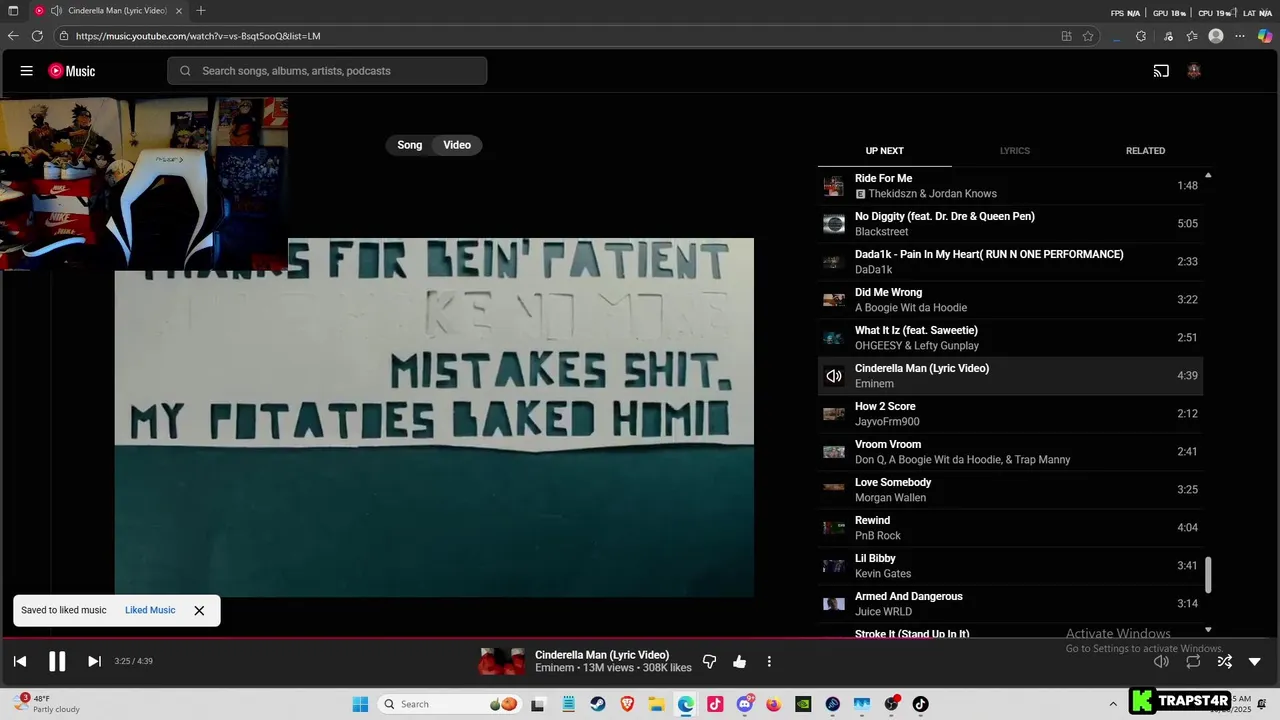Click the queue scrollbar thumb

pos(1208,574)
